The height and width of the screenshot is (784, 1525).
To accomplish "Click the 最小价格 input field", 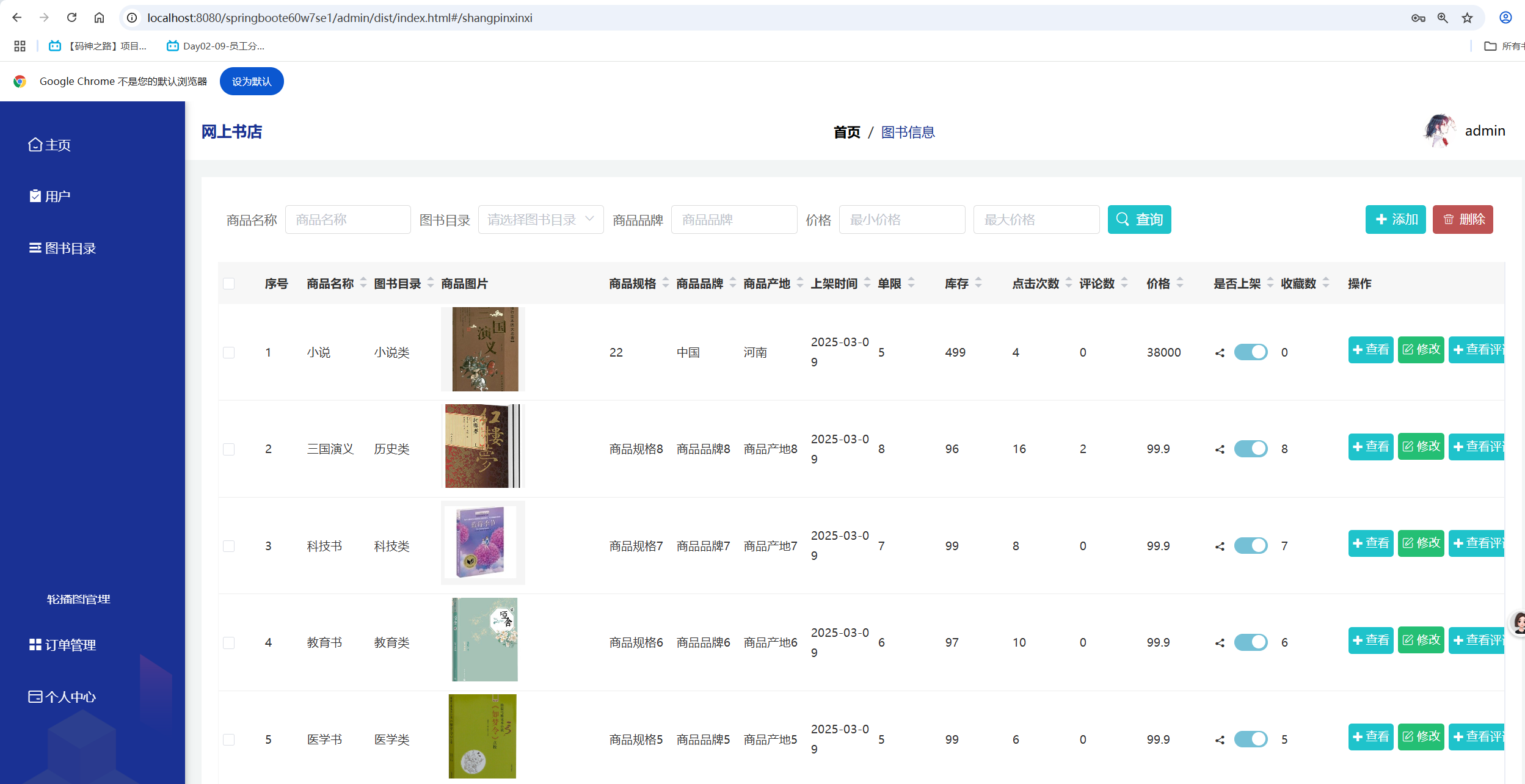I will pos(901,220).
